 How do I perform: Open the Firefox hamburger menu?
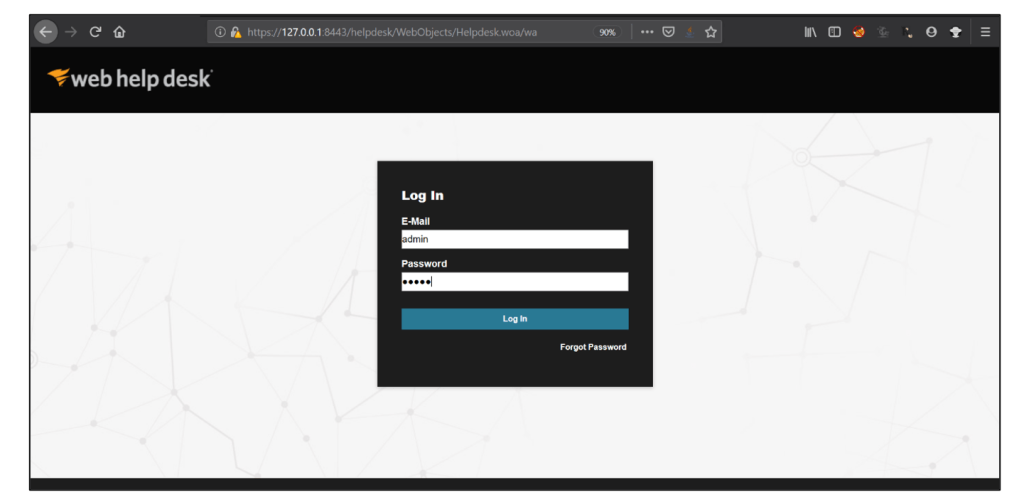[x=985, y=32]
